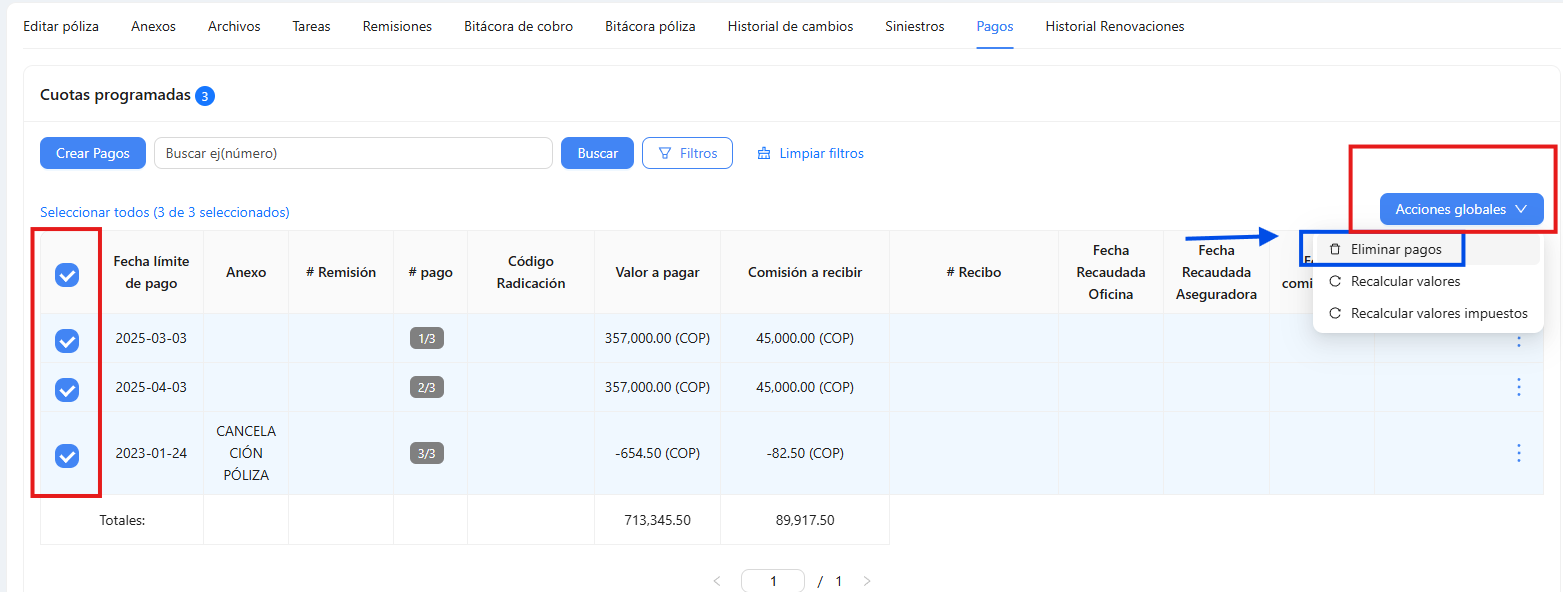The width and height of the screenshot is (1563, 592).
Task: Click the Comisión a recibir column header
Action: (x=805, y=272)
